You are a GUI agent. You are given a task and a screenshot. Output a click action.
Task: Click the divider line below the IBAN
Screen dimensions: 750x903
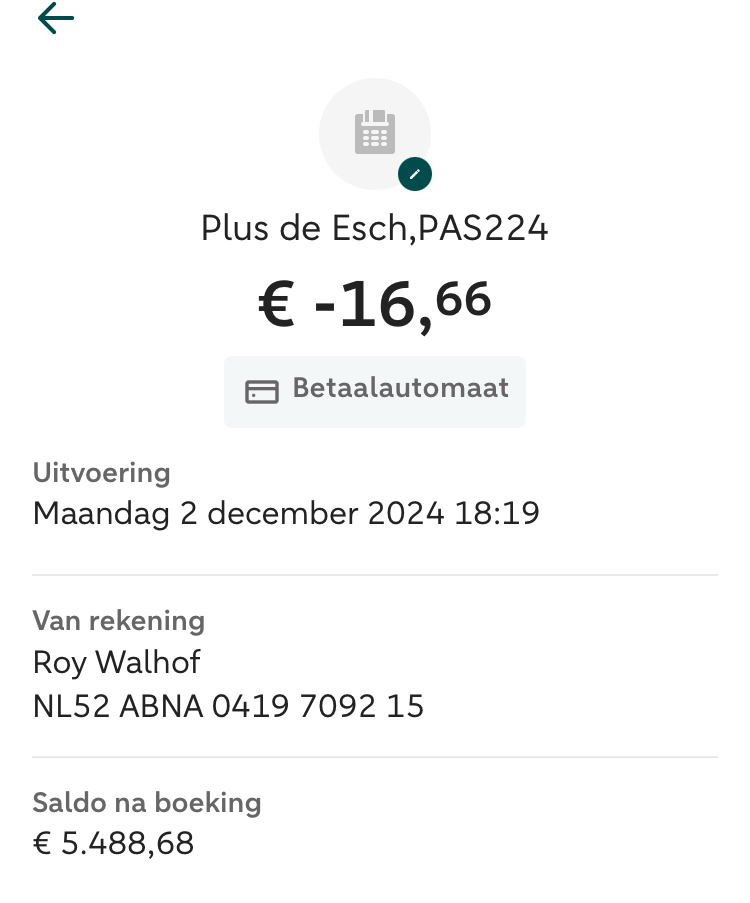tap(375, 757)
